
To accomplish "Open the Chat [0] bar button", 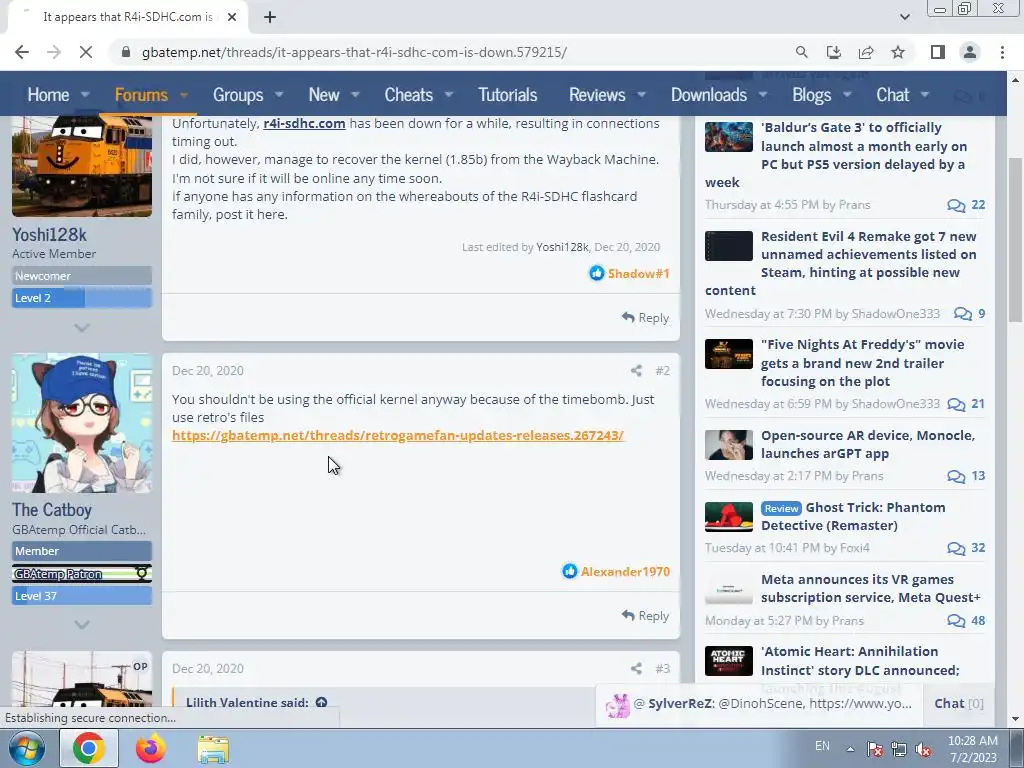I will pos(959,703).
